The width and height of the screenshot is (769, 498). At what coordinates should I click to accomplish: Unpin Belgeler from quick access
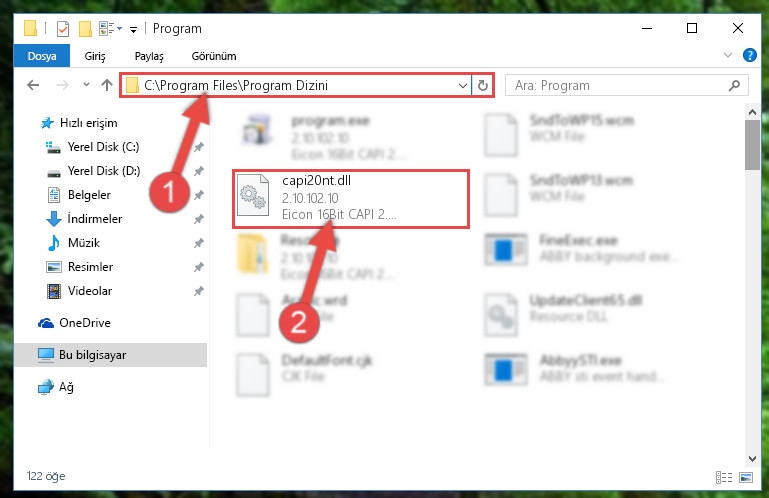click(x=199, y=195)
